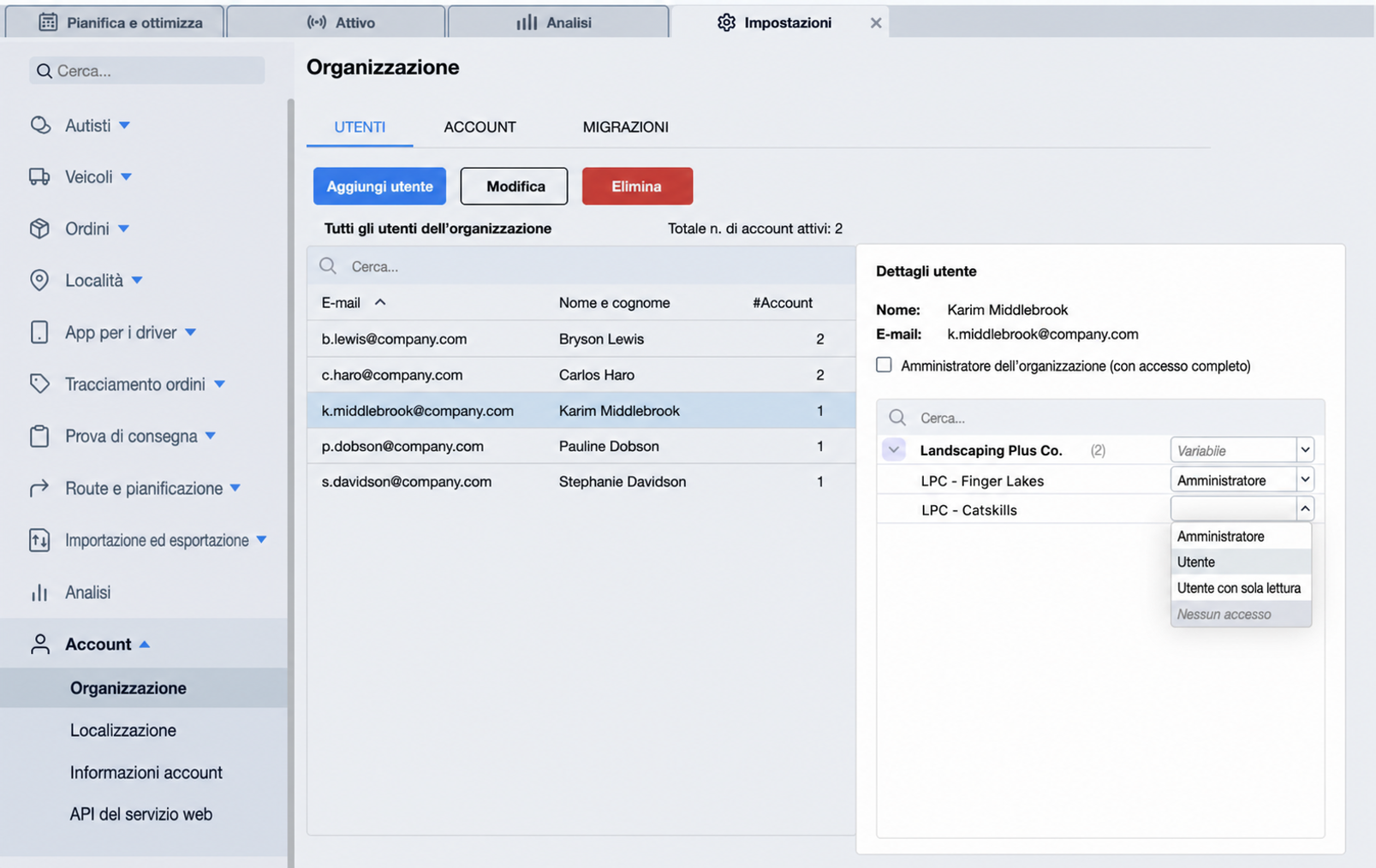Click the gear icon on Impostazioni tab
Viewport: 1376px width, 868px height.
pos(726,22)
